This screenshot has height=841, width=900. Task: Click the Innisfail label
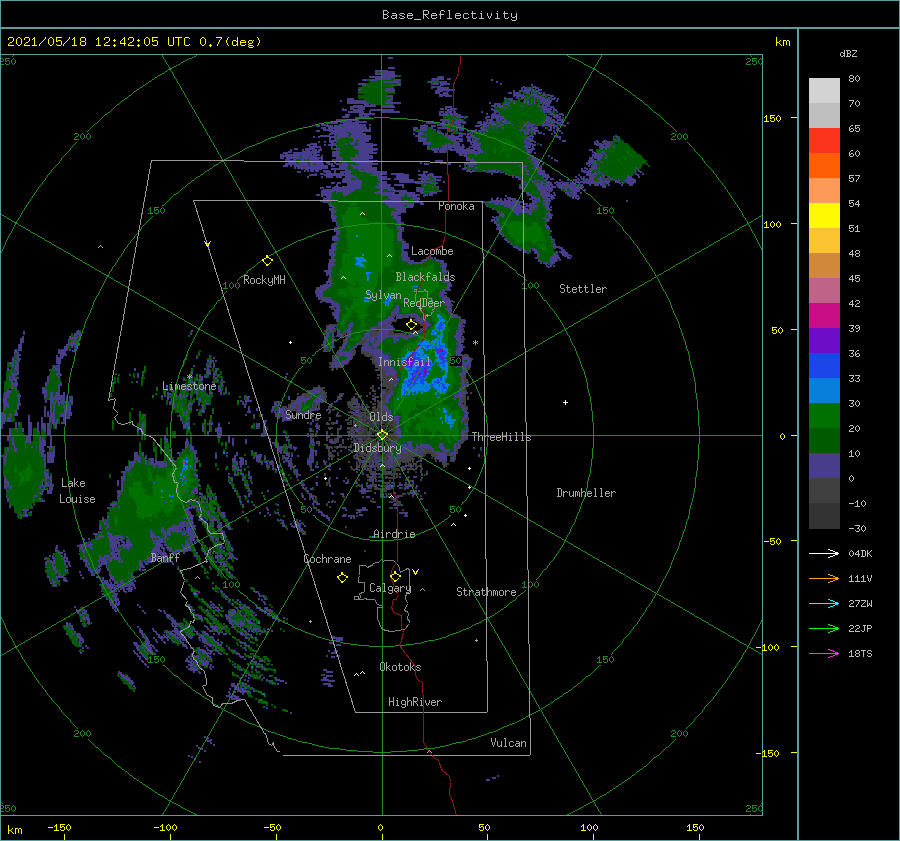tap(404, 362)
